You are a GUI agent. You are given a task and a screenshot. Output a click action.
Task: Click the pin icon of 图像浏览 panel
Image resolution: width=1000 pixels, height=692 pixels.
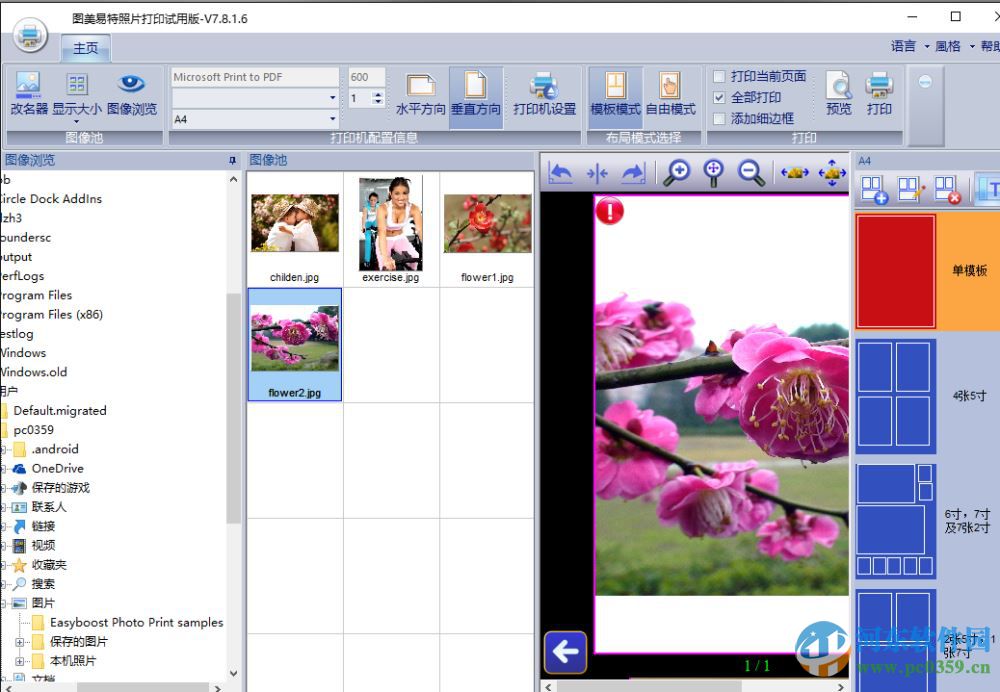point(232,160)
